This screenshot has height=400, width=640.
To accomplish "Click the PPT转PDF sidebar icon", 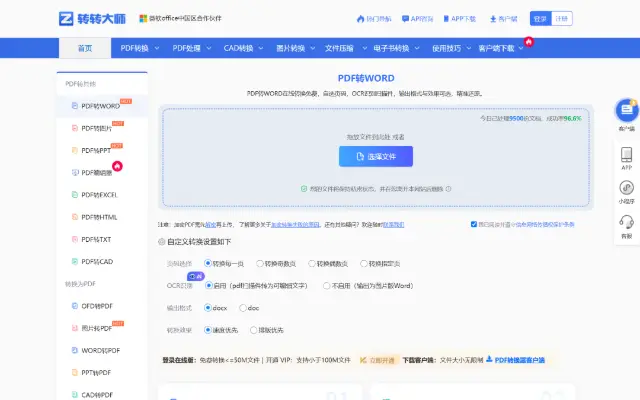I will pos(75,372).
